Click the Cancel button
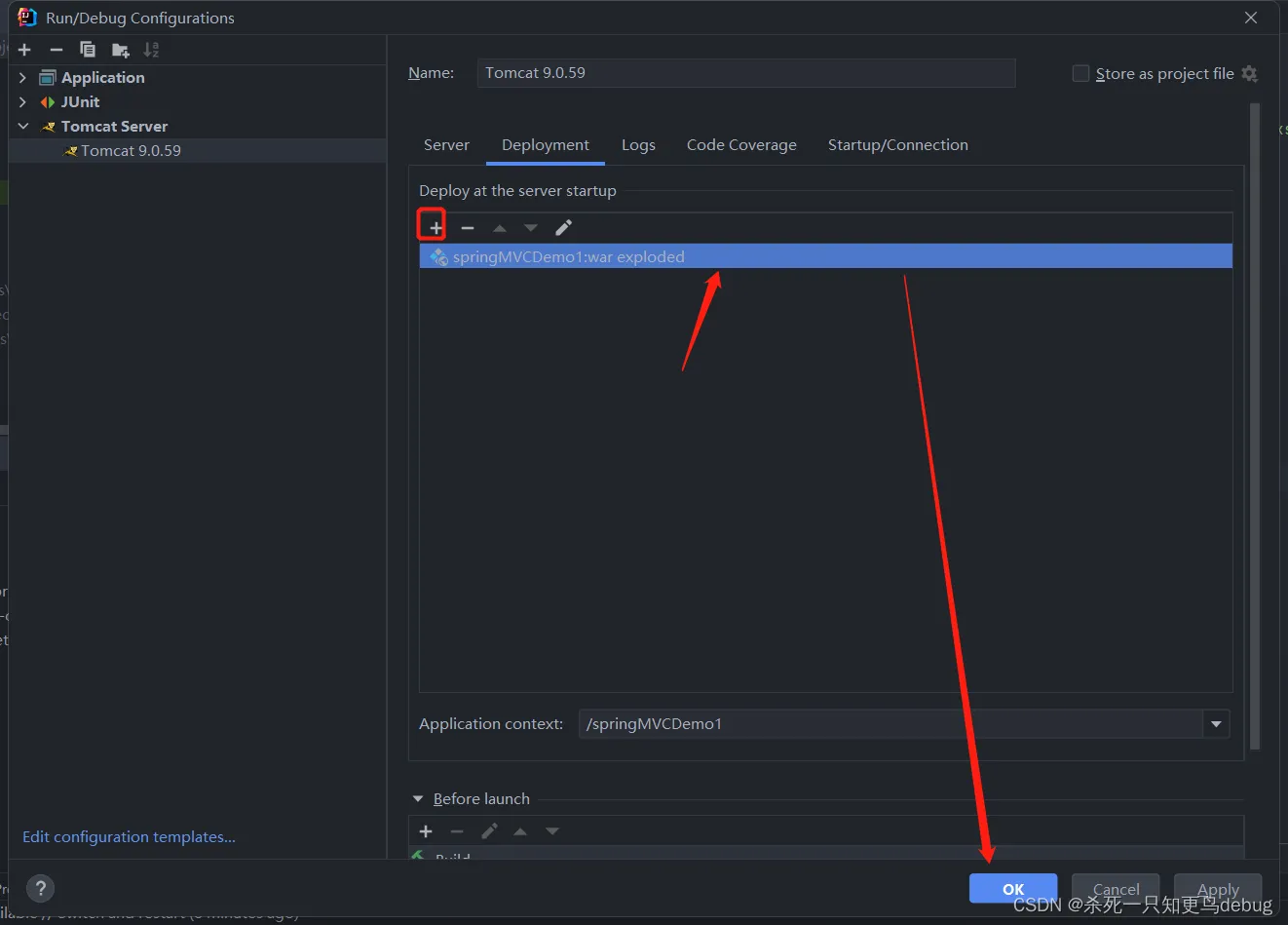Screen dimensions: 1288x925 tap(1116, 889)
